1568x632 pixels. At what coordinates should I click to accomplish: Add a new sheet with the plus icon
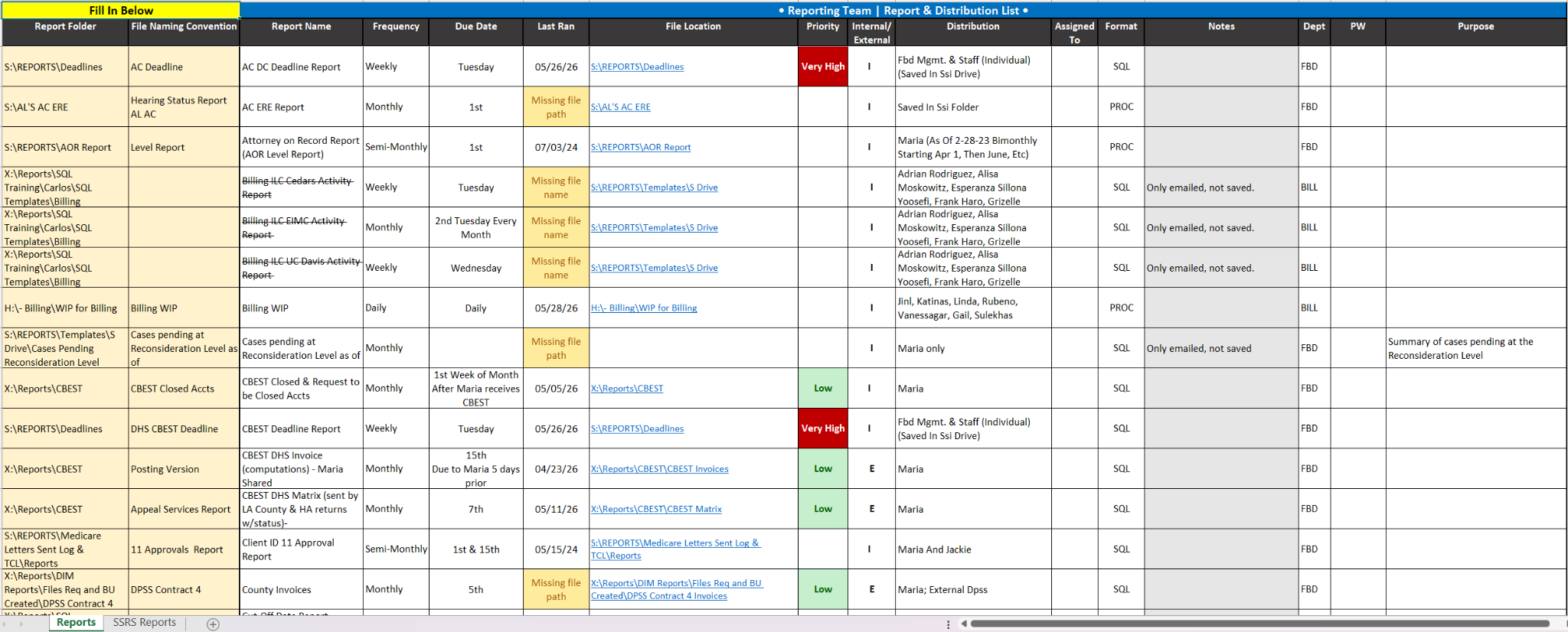point(214,624)
